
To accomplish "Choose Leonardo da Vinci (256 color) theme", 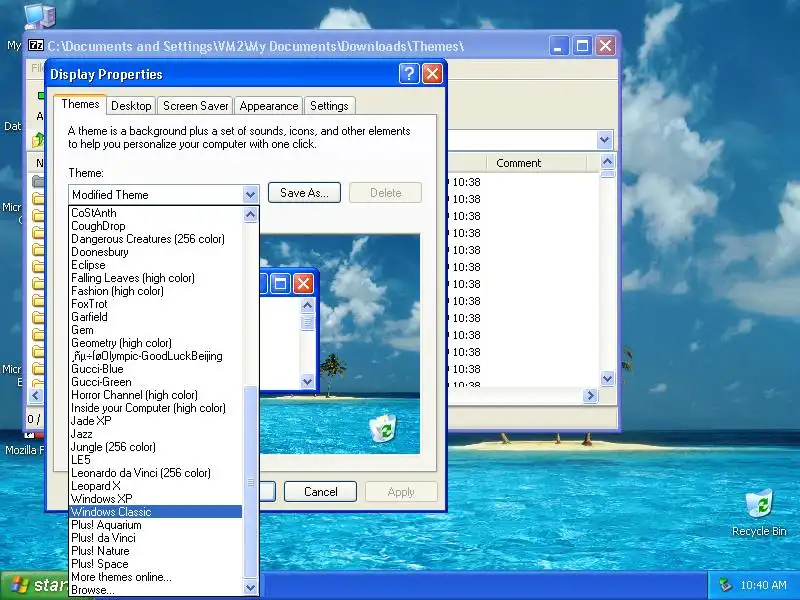I will [x=156, y=473].
